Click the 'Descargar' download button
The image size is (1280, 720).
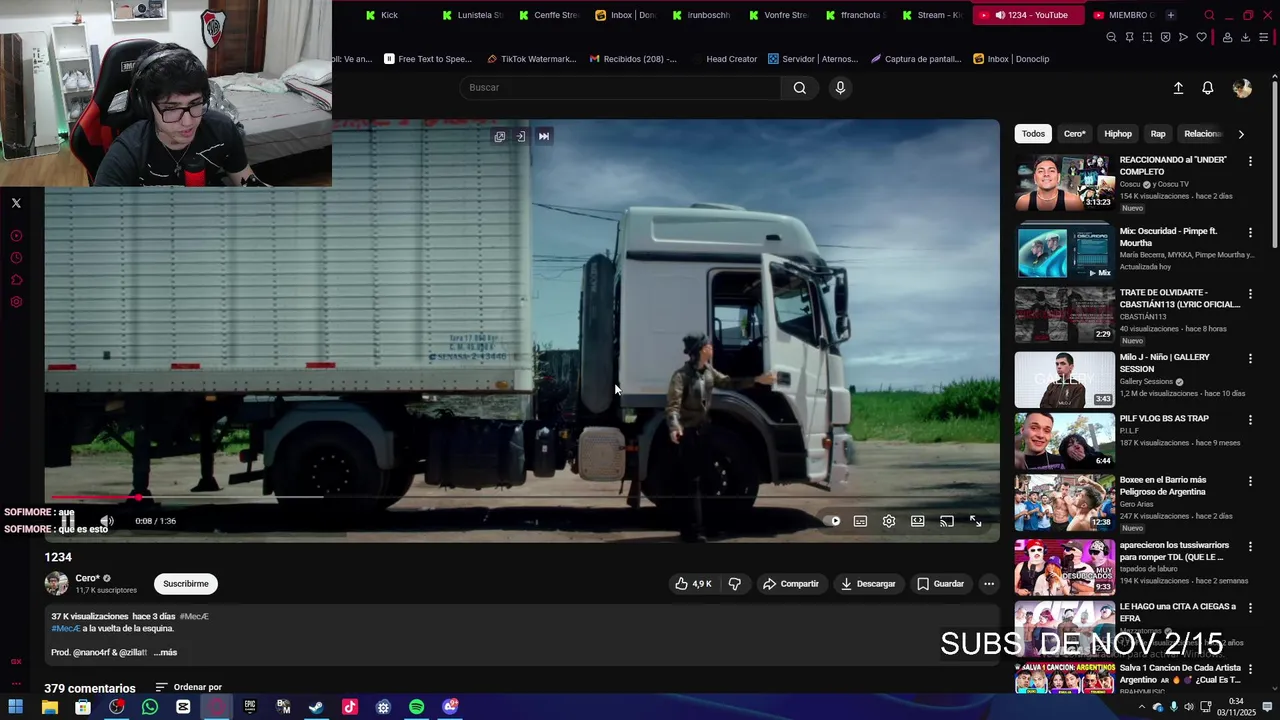(x=868, y=584)
